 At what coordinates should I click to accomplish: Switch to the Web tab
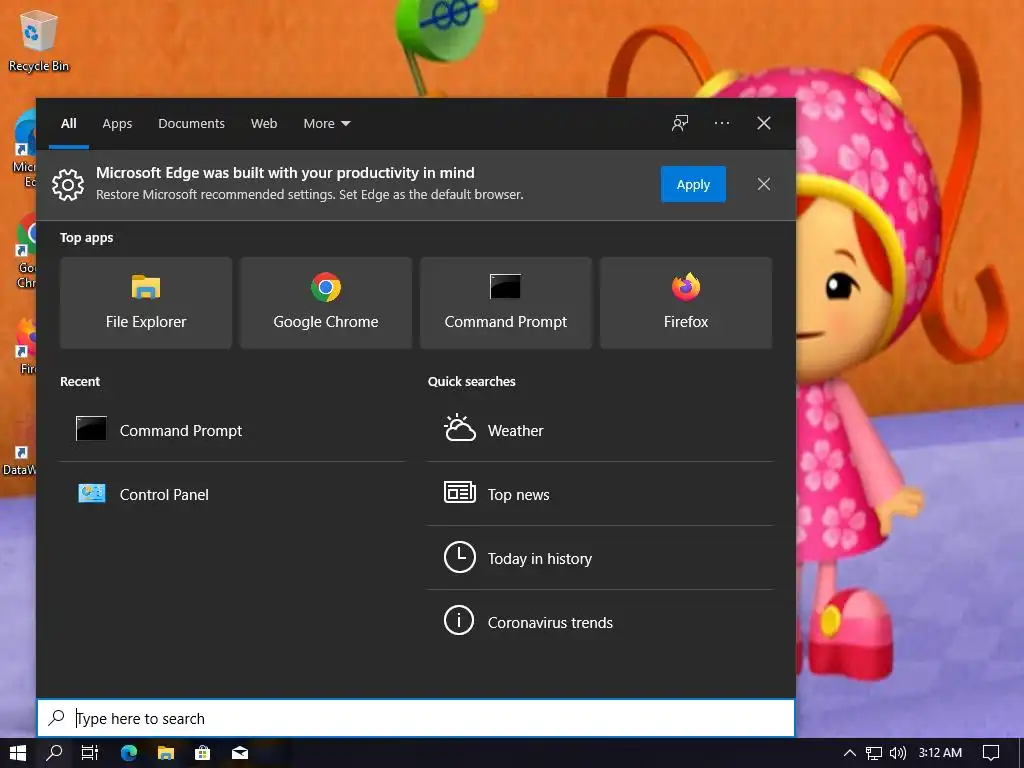point(264,123)
